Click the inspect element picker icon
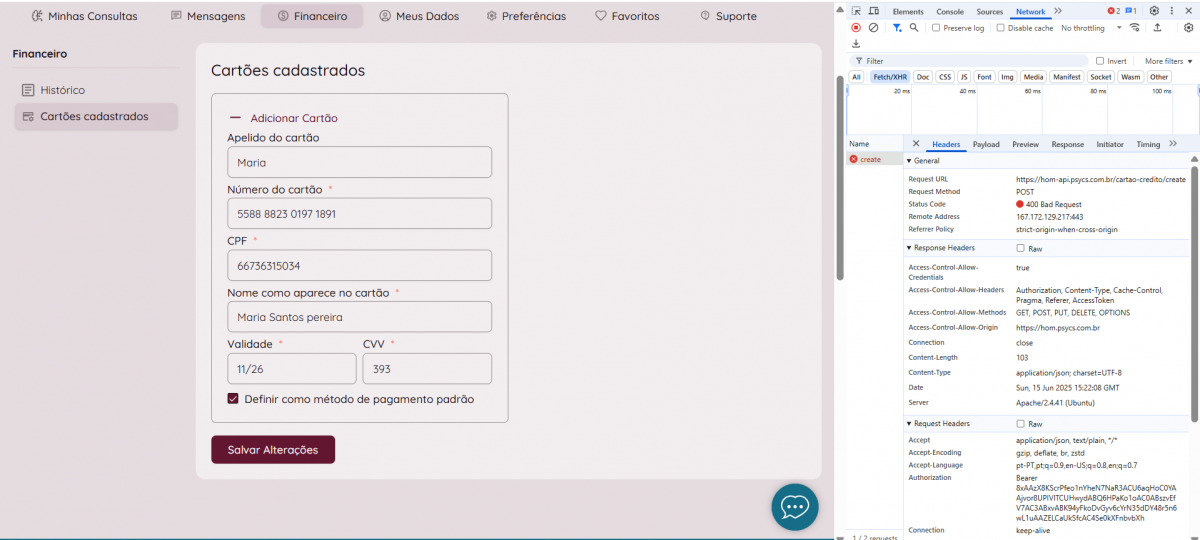The image size is (1200, 540). (856, 11)
